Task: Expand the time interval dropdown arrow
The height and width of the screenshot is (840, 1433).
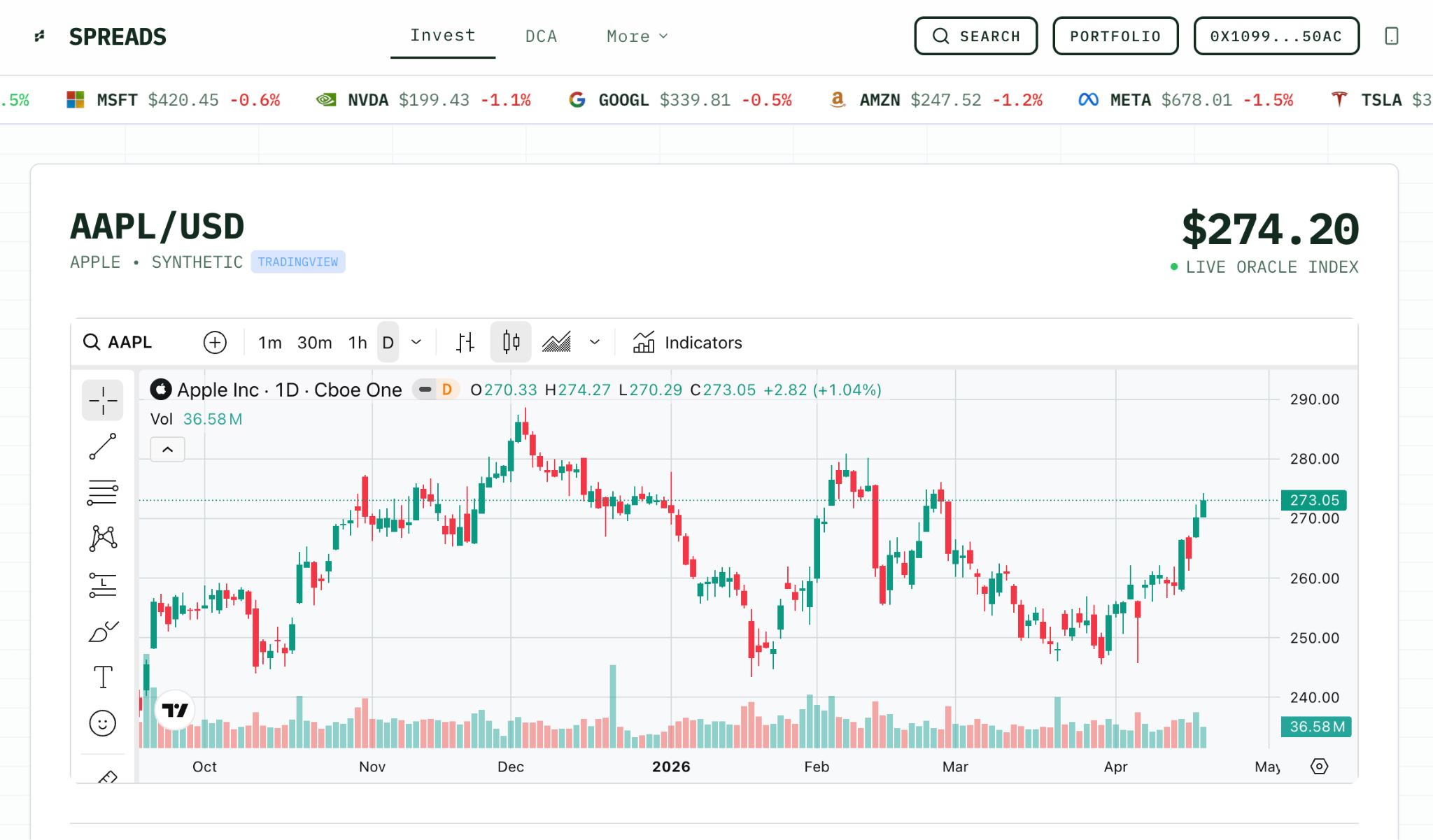Action: (x=416, y=342)
